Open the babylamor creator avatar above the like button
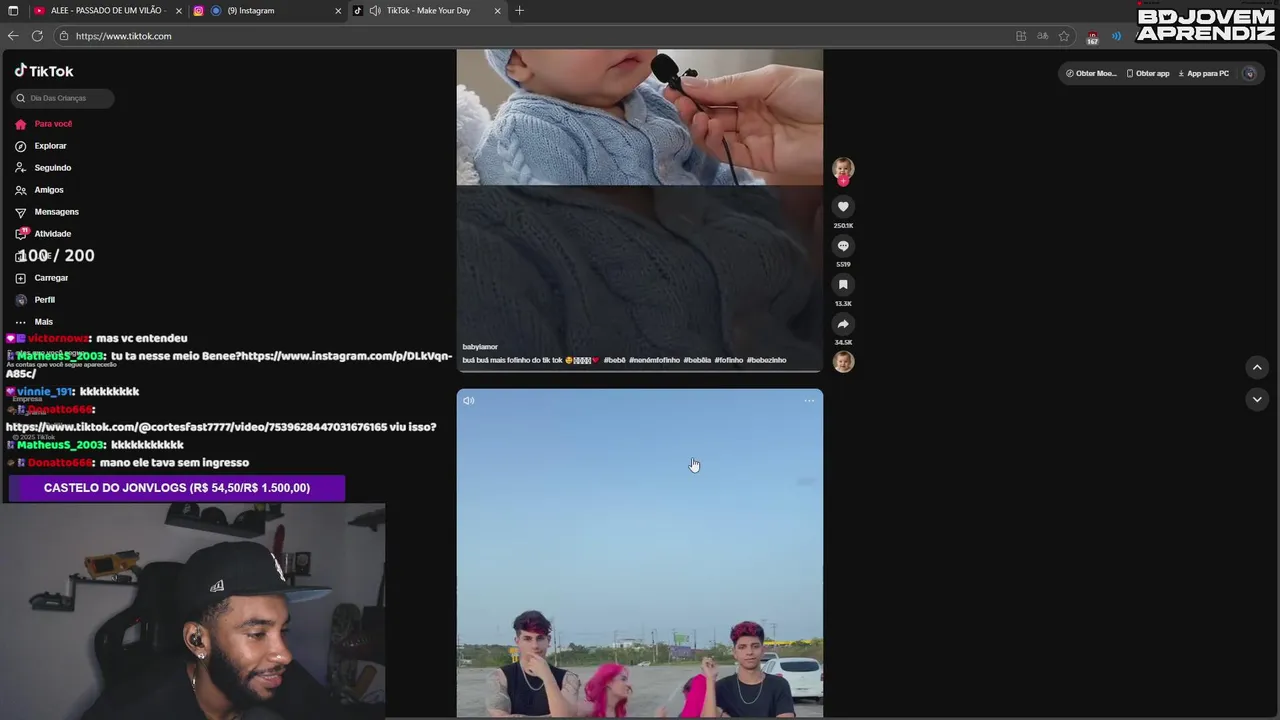 coord(843,168)
